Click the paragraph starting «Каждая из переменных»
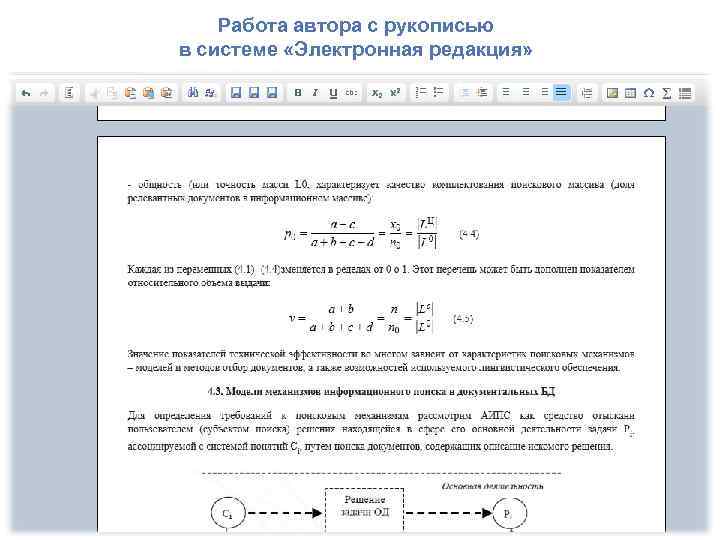Viewport: 720px width, 540px height. click(381, 276)
